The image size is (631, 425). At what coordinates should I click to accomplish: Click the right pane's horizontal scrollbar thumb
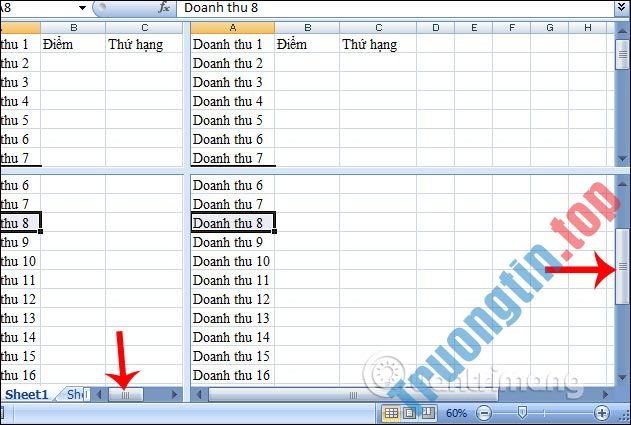(353, 395)
